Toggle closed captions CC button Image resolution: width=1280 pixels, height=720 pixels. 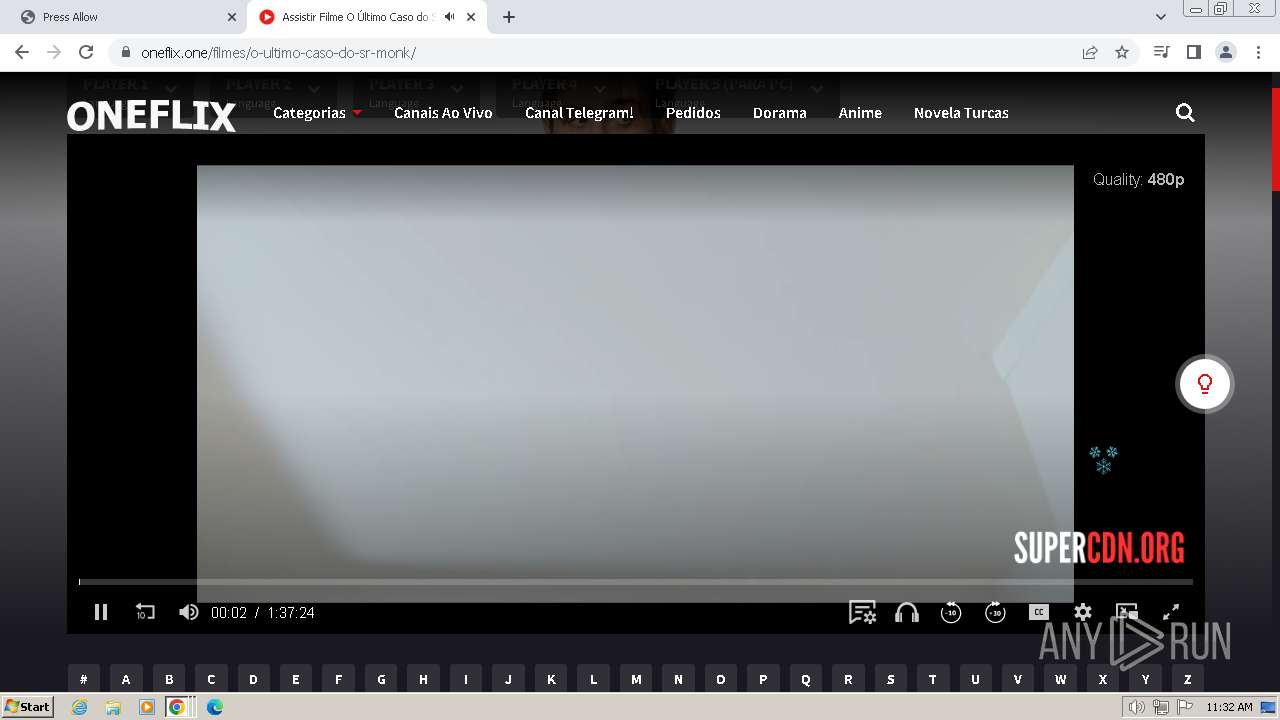(1039, 612)
